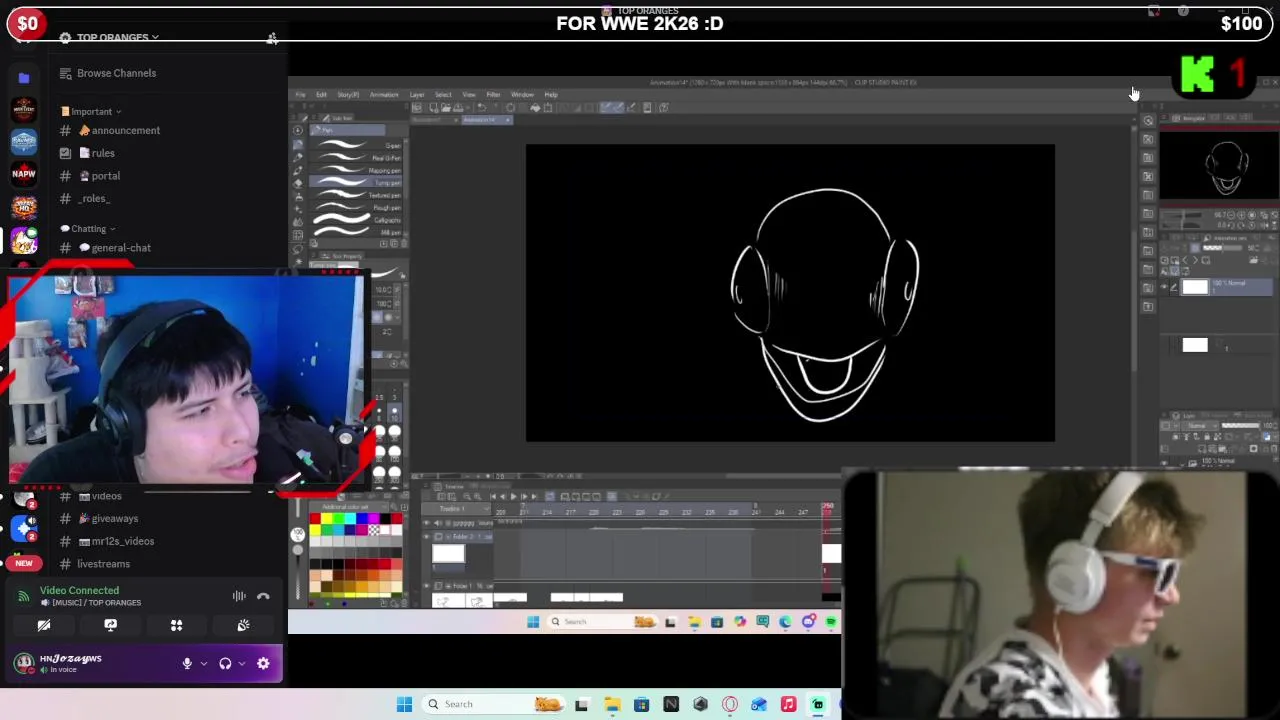Open Microsoft Store from the taskbar
The image size is (1280, 720).
[641, 704]
